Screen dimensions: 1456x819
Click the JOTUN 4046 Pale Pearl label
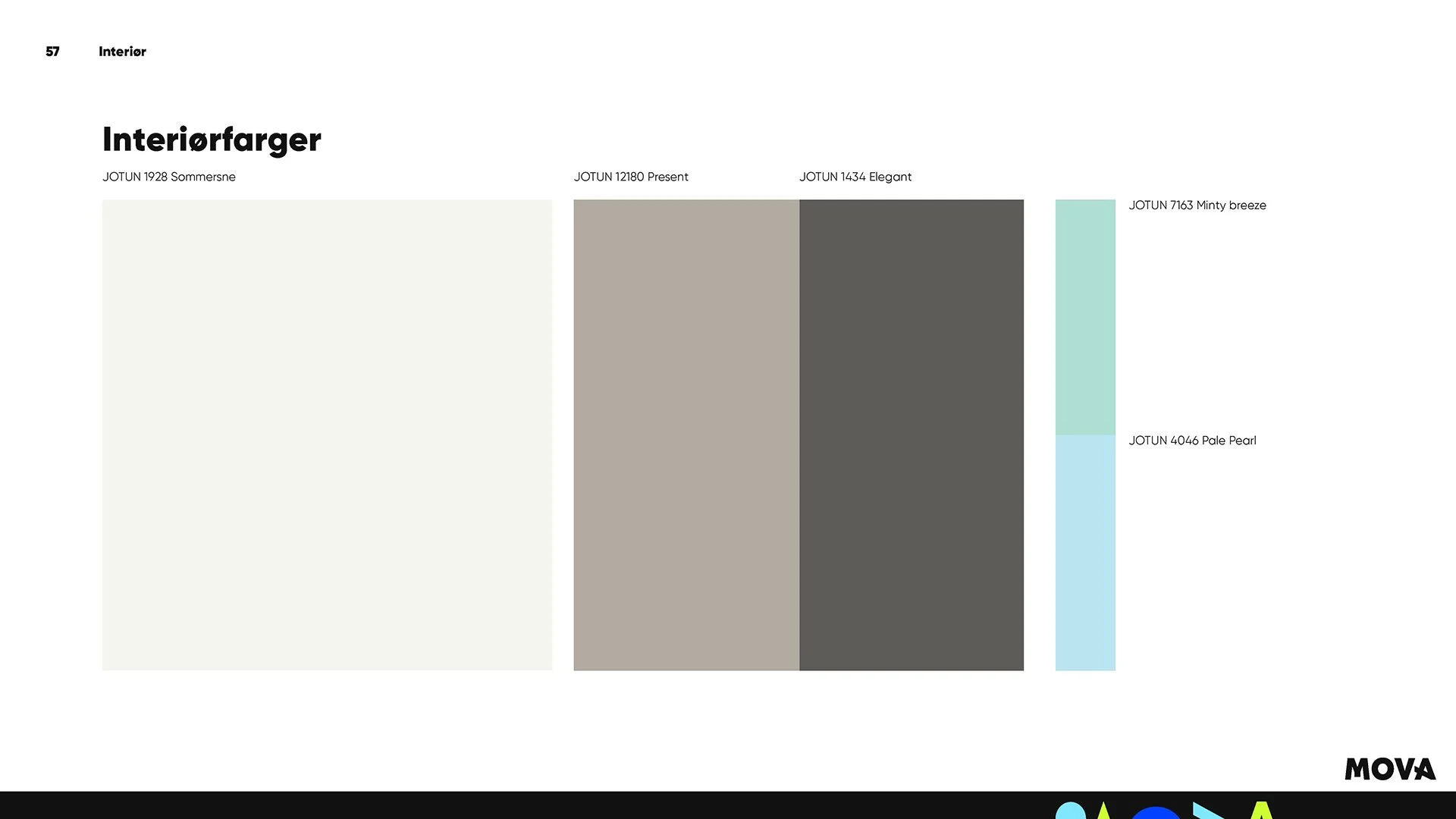(x=1191, y=441)
